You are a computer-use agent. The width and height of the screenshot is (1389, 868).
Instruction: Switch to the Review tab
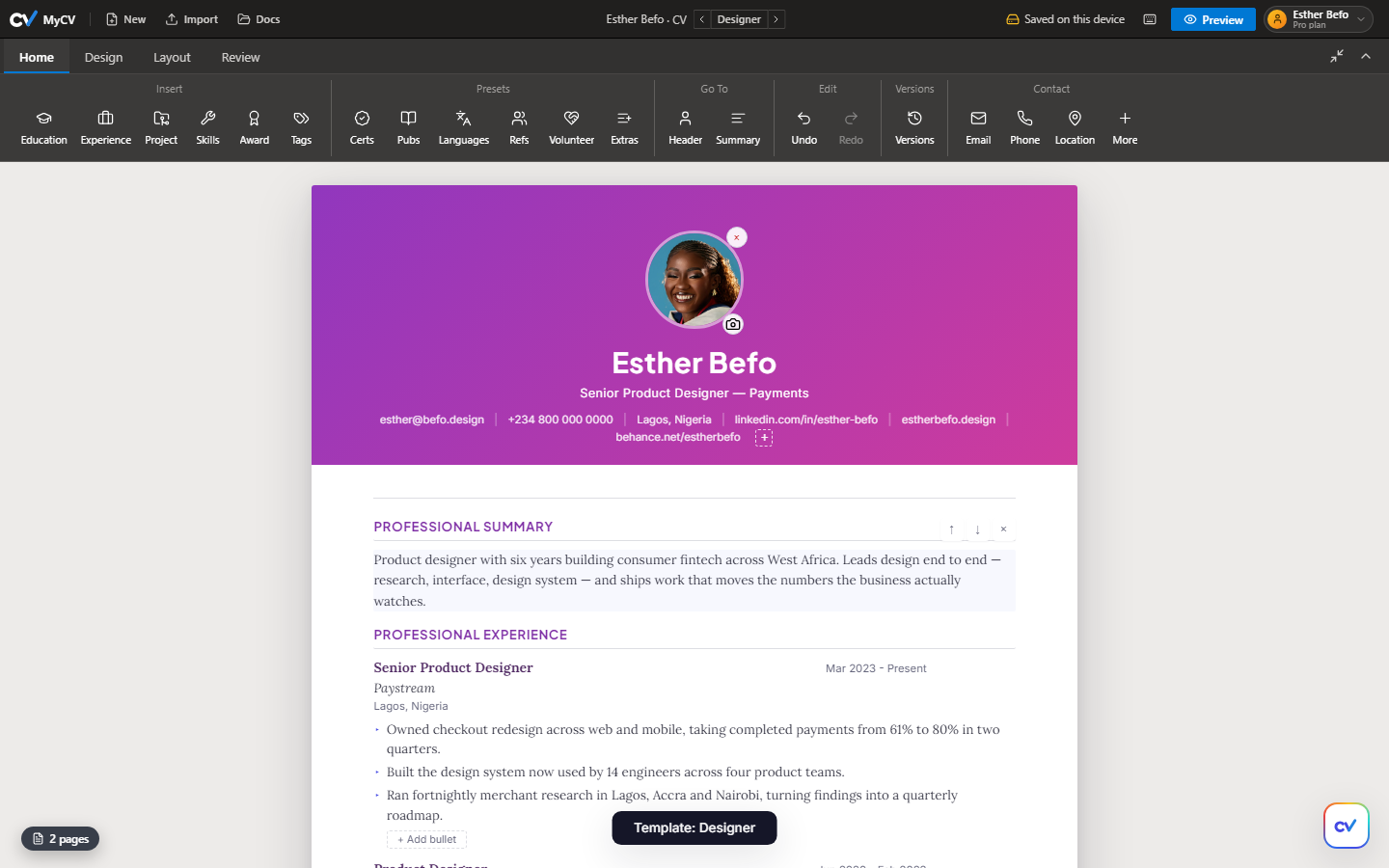240,57
